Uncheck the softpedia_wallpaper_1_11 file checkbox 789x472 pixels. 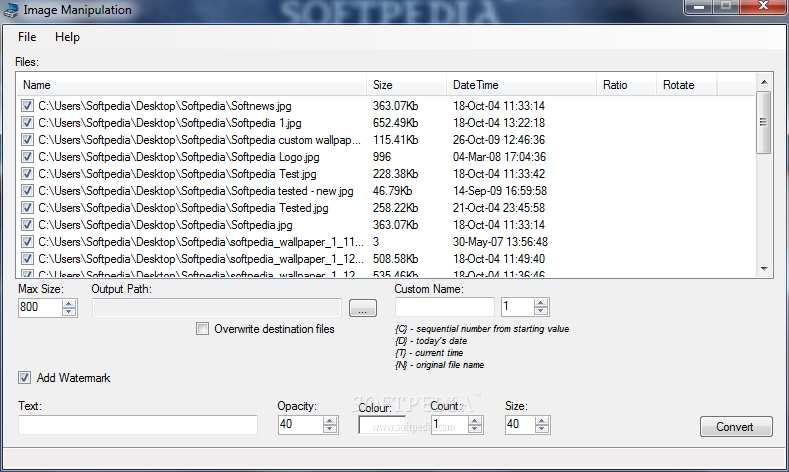(27, 242)
